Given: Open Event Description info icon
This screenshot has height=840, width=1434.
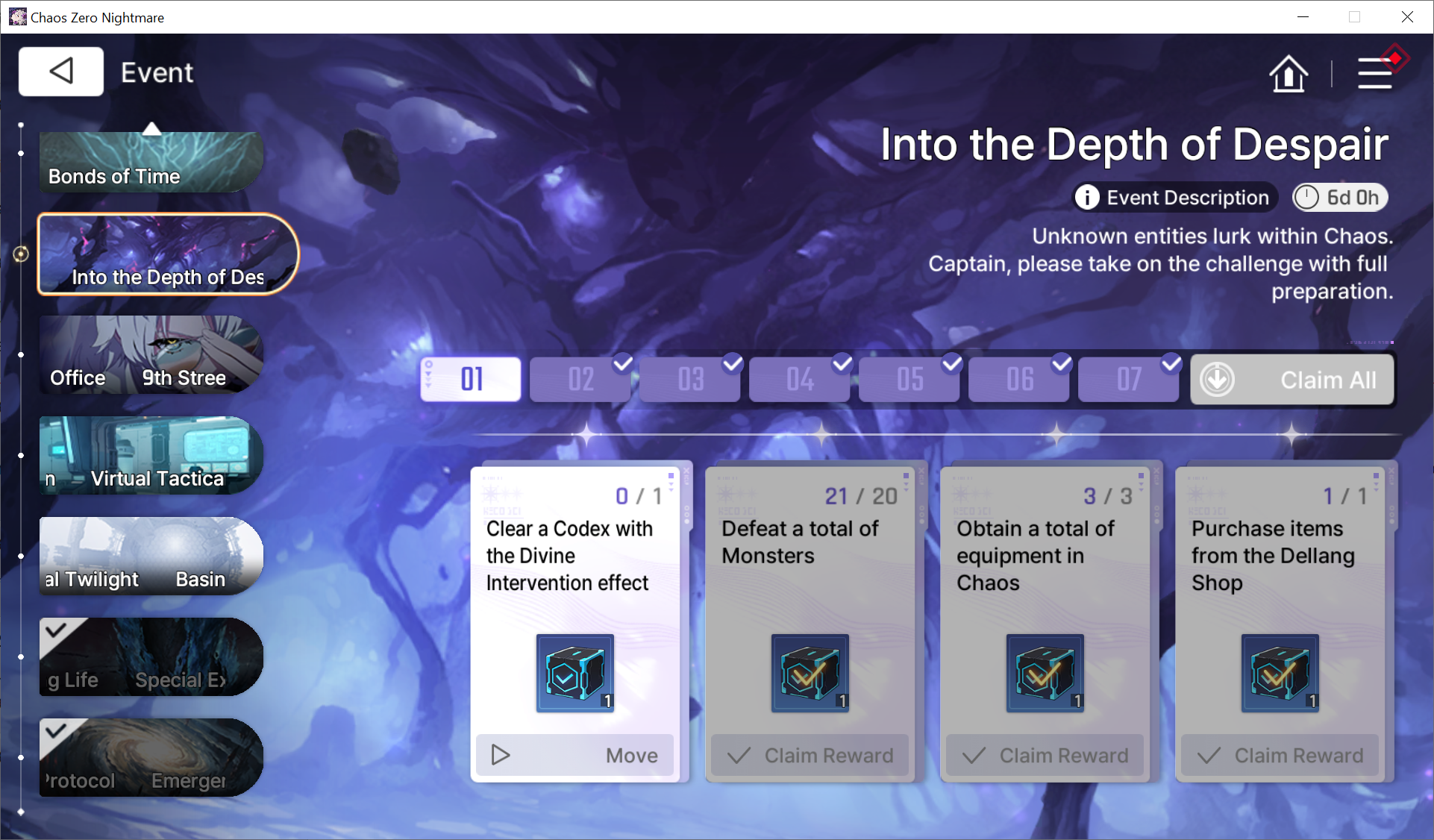Looking at the screenshot, I should 1087,198.
